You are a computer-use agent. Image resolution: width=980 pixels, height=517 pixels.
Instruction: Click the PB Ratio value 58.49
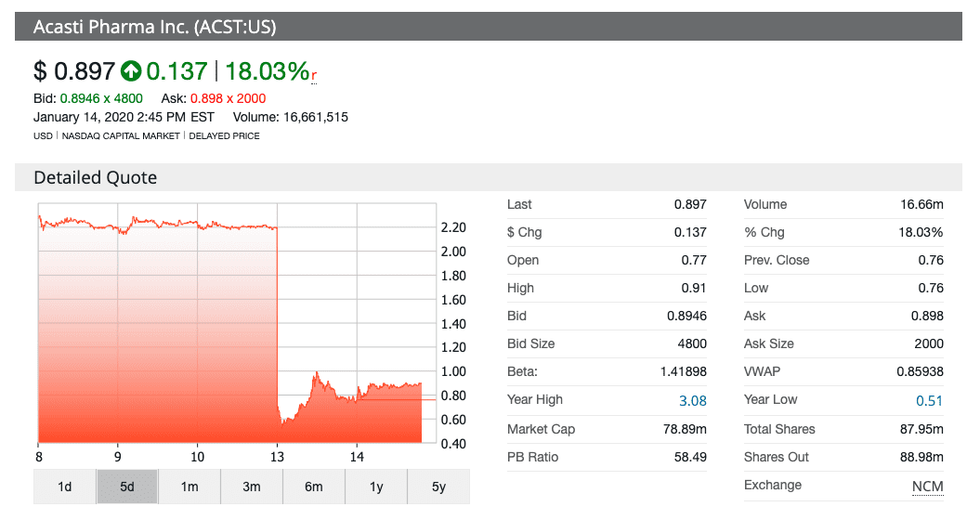pos(690,457)
